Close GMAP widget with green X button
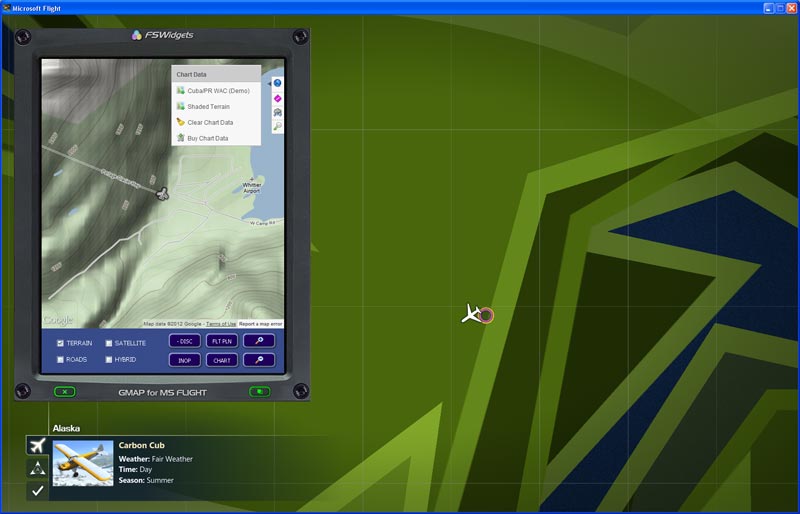Image resolution: width=800 pixels, height=514 pixels. [65, 391]
